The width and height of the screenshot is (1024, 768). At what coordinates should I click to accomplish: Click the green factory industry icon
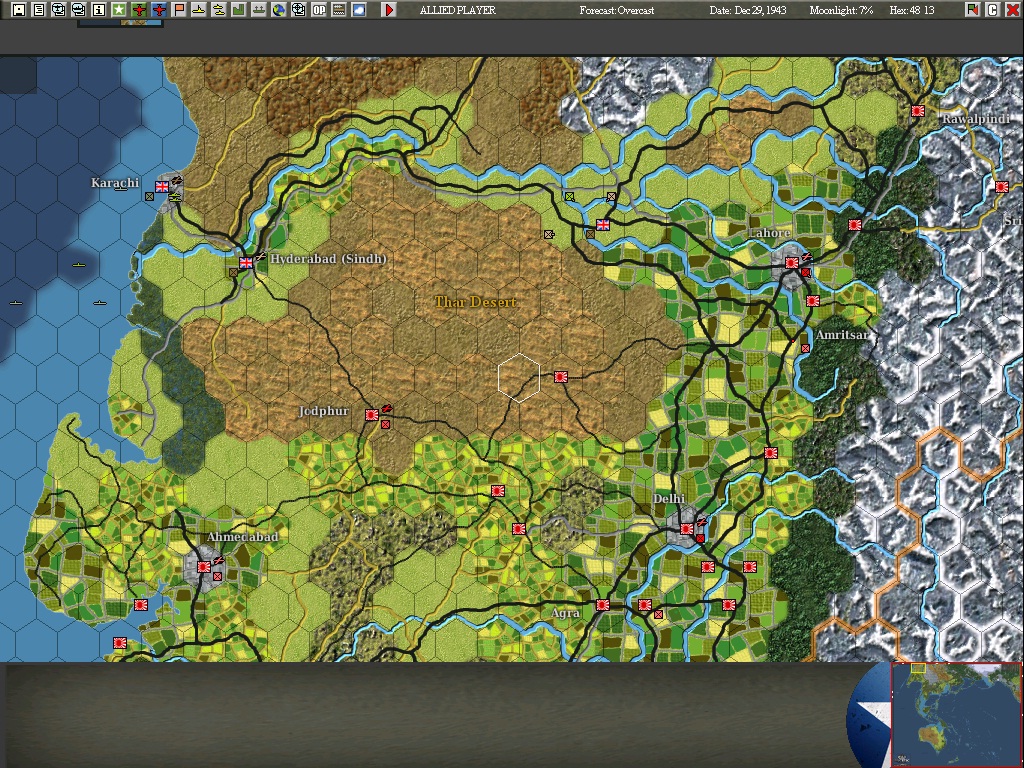click(x=238, y=10)
